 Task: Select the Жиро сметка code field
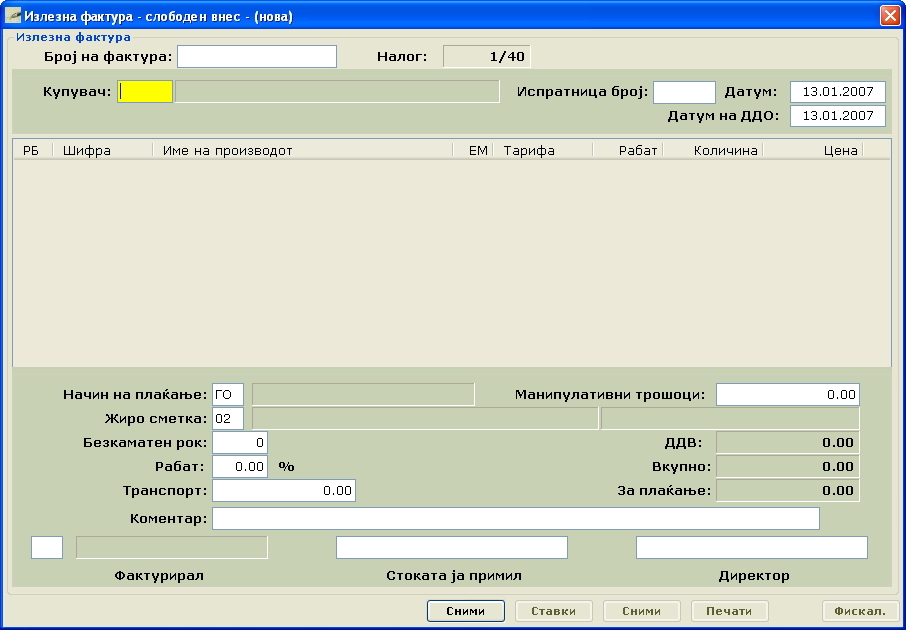point(228,418)
